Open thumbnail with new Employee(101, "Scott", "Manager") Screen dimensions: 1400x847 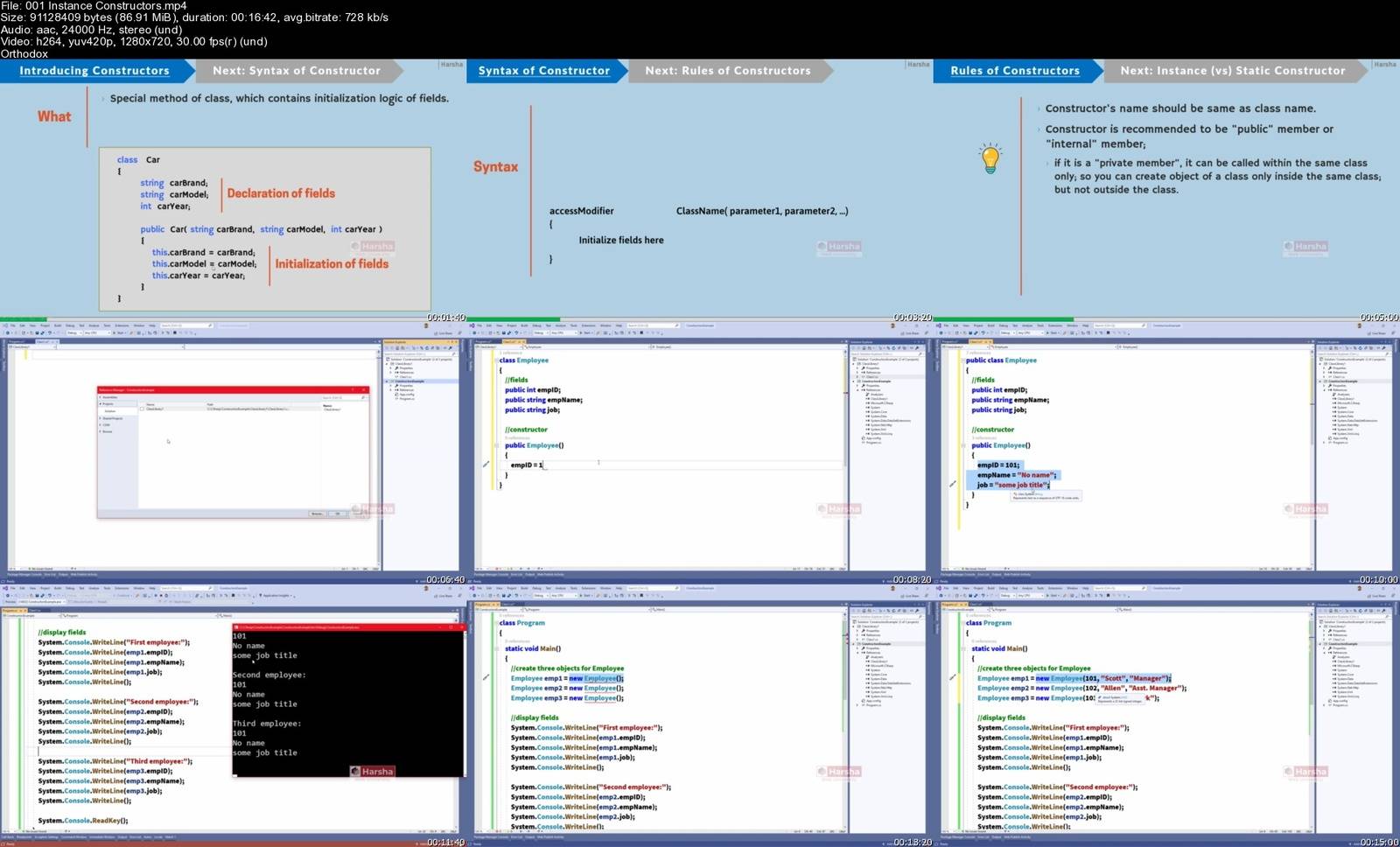coord(1166,716)
